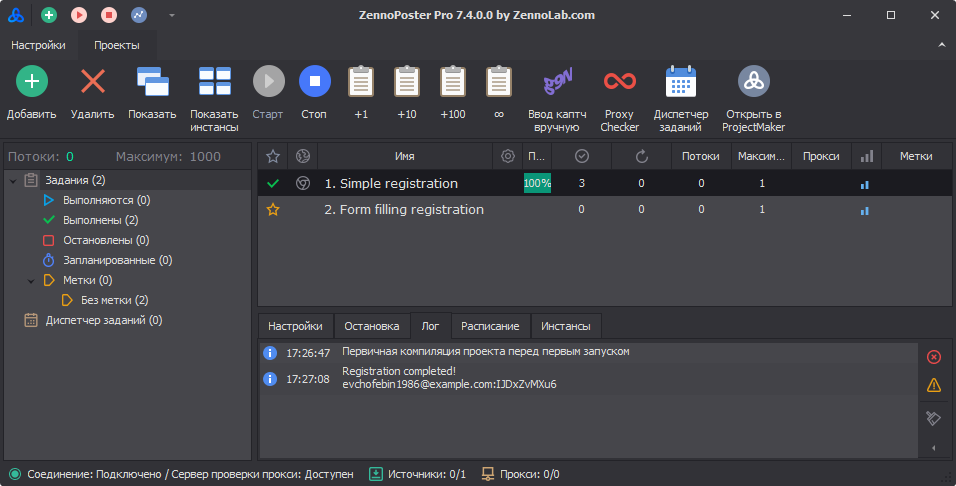Collapse the Задания (2) tree node
The height and width of the screenshot is (486, 956).
point(12,181)
